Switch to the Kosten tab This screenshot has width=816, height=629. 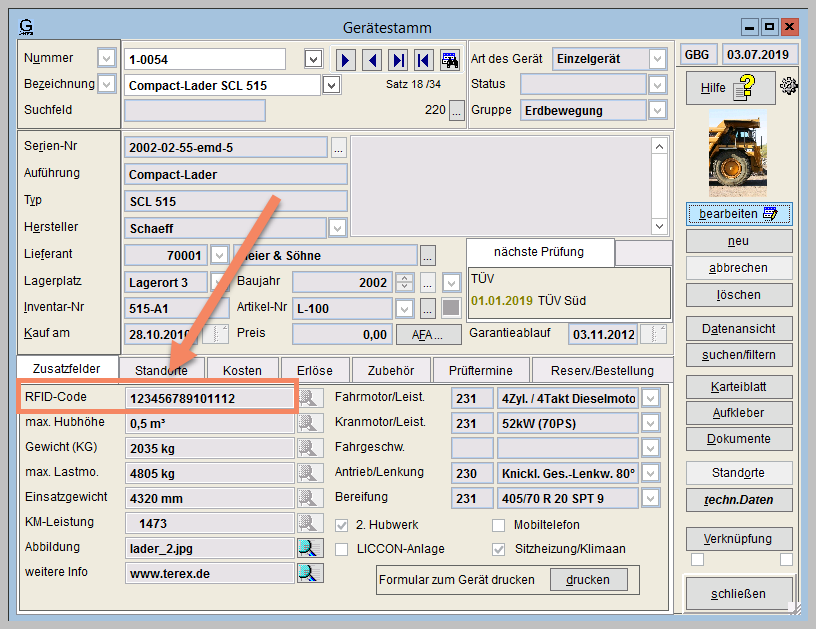pos(242,370)
